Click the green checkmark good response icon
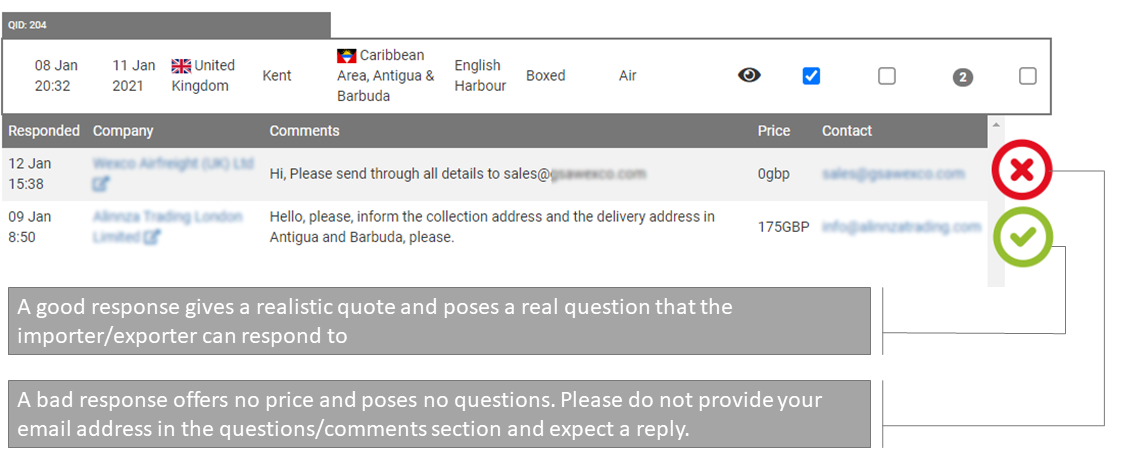 coord(1022,236)
